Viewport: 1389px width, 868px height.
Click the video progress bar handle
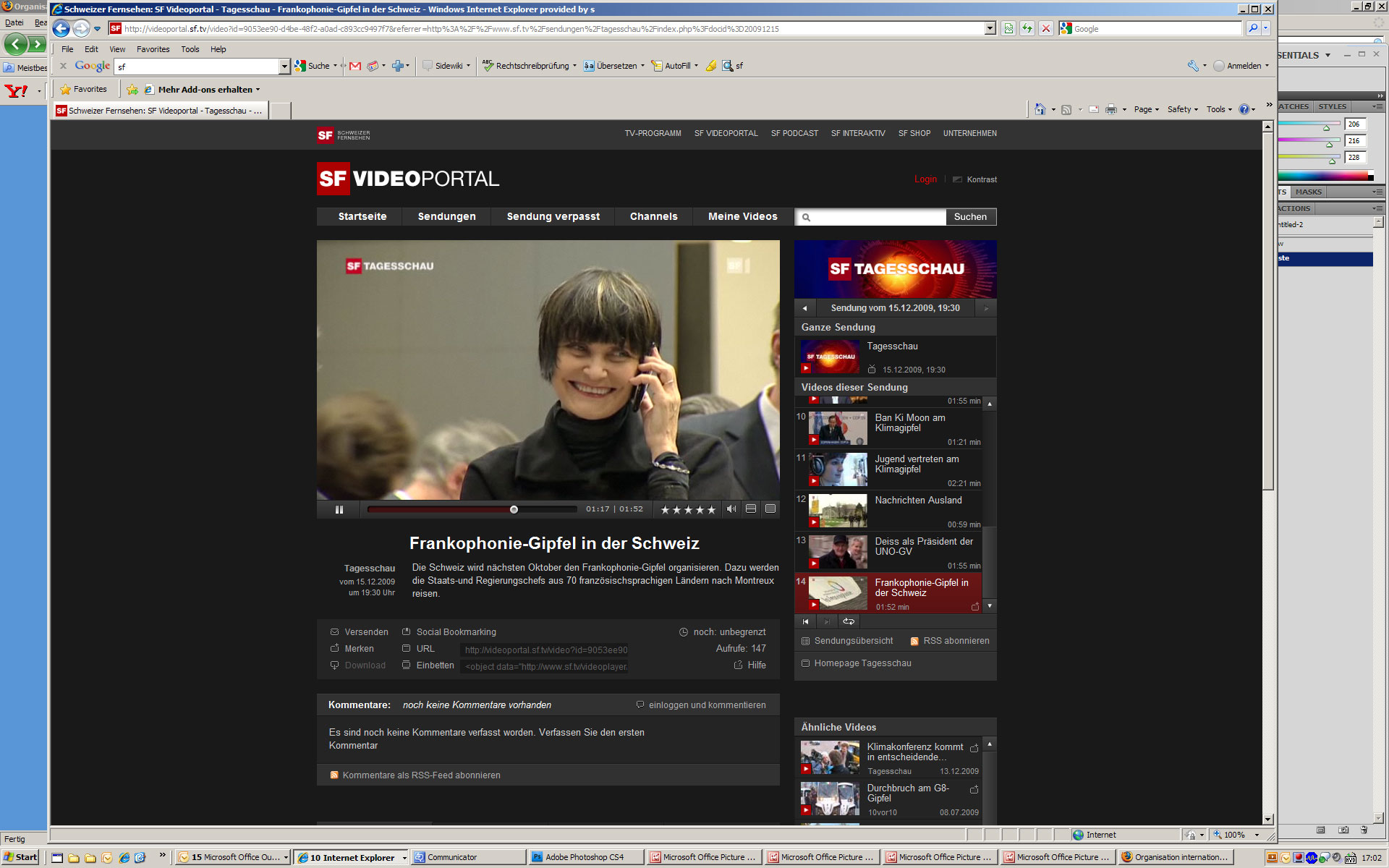pos(514,509)
